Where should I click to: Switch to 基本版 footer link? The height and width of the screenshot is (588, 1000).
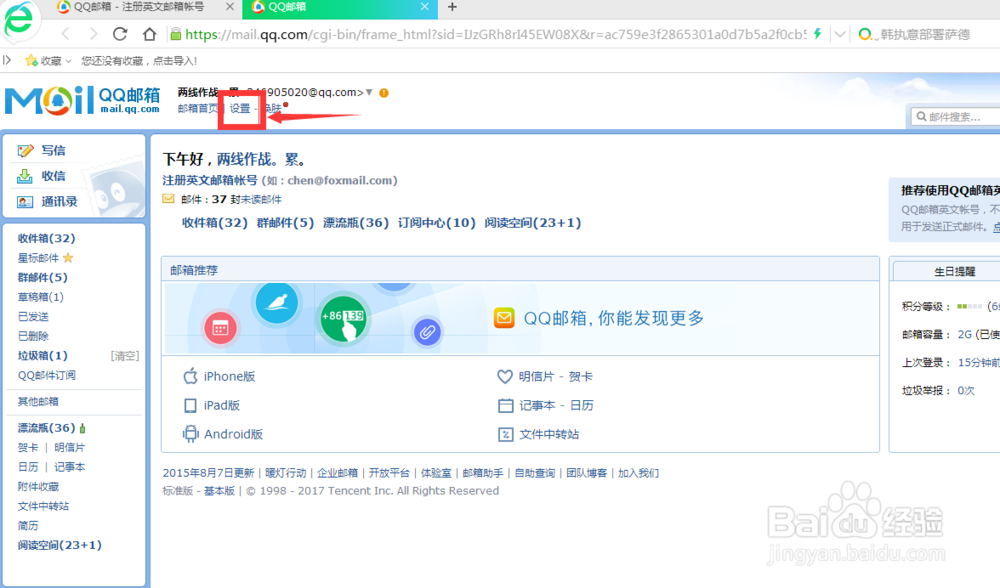point(219,491)
